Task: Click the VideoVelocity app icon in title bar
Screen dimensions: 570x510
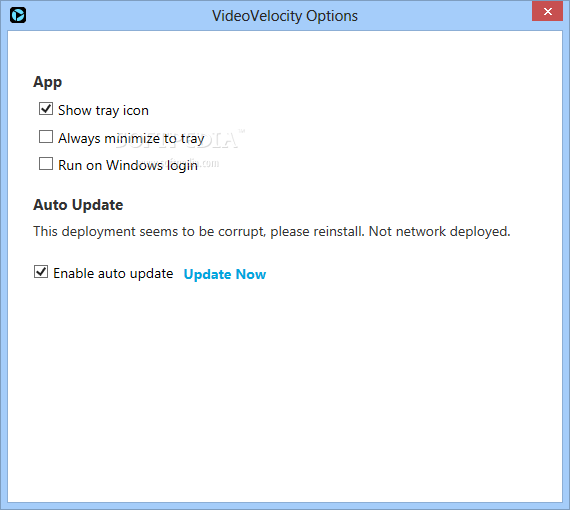Action: 18,15
